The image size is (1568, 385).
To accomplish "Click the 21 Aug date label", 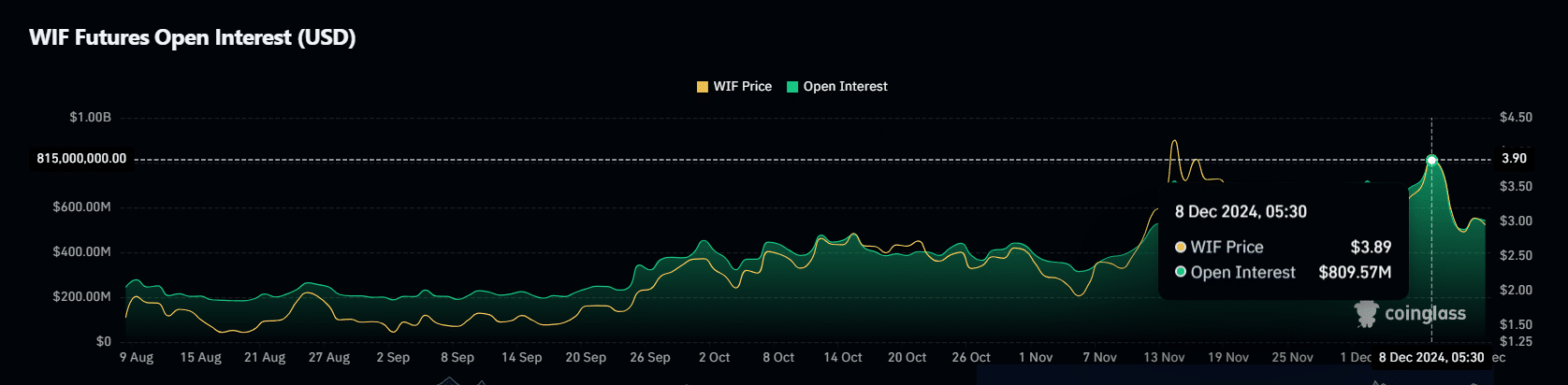I will (x=265, y=357).
